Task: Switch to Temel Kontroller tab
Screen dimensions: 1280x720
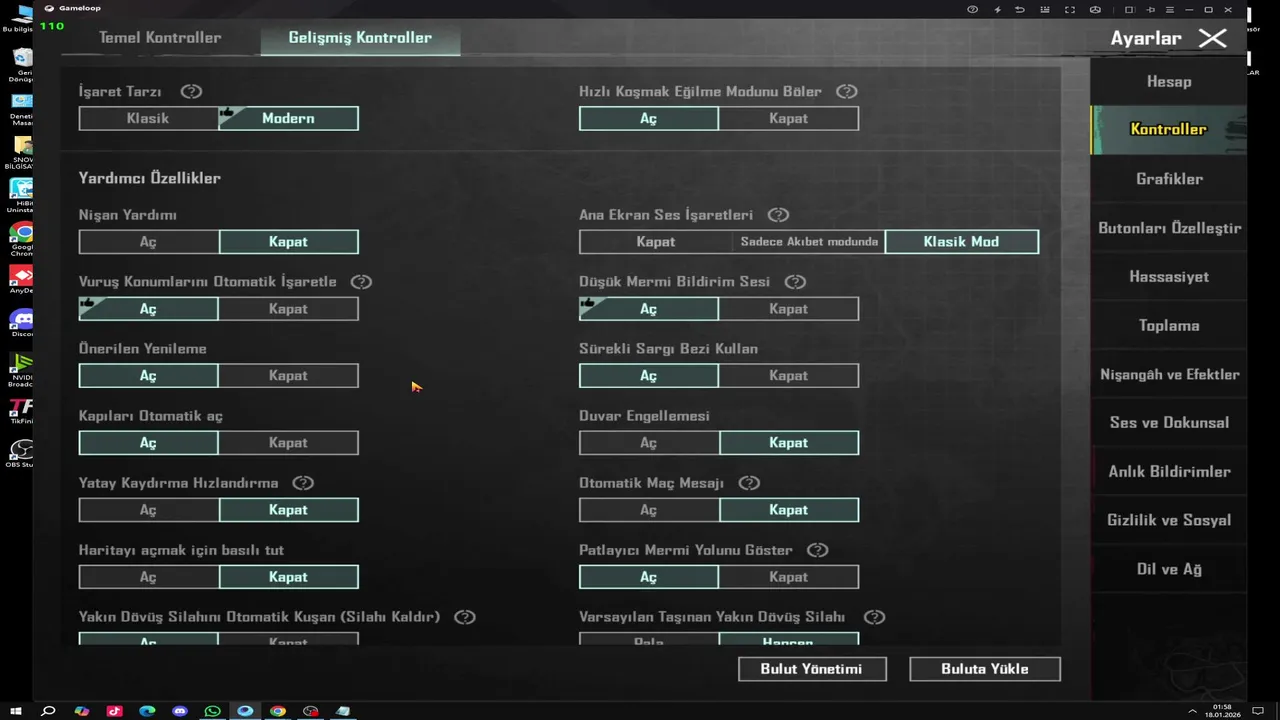Action: tap(160, 38)
